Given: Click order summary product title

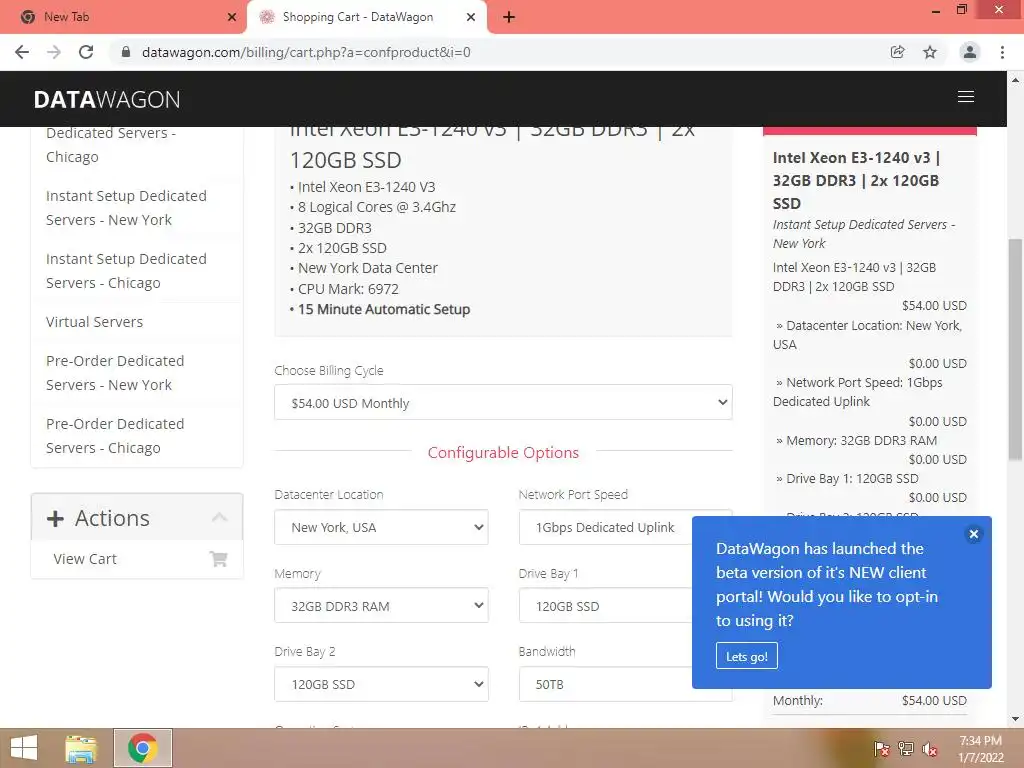Looking at the screenshot, I should pyautogui.click(x=856, y=180).
